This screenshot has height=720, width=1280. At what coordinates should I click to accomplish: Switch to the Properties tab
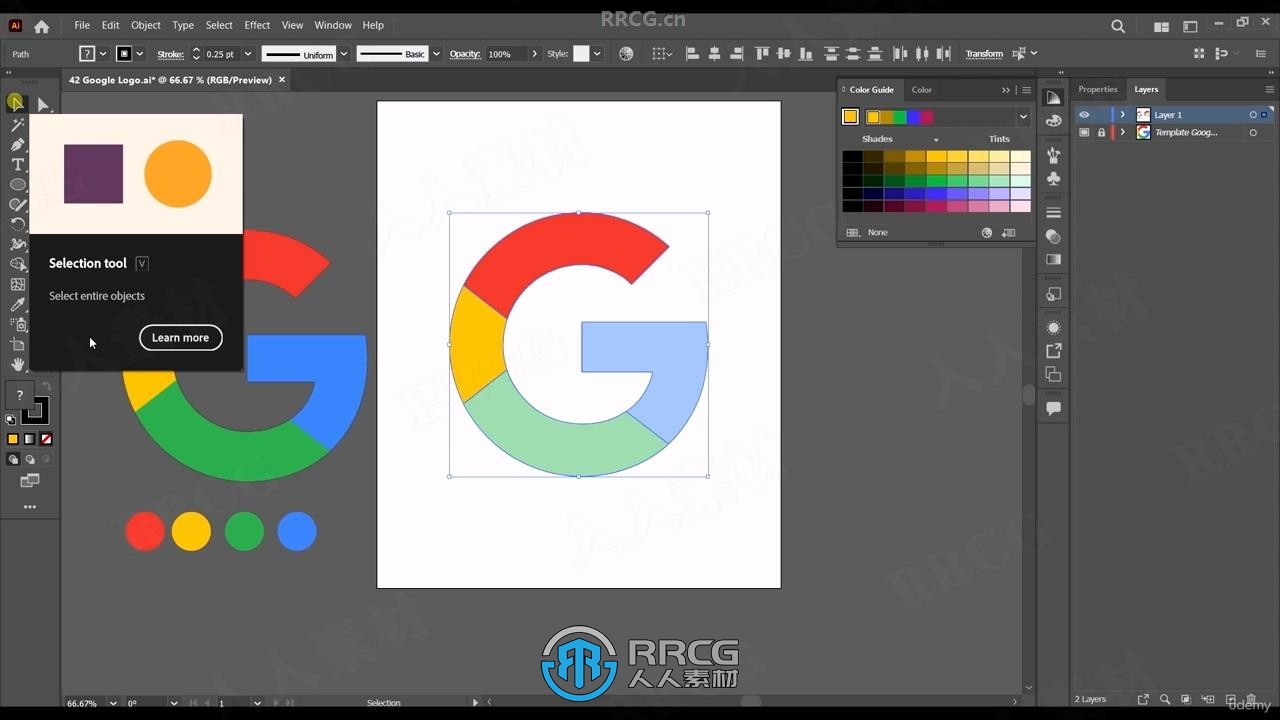[1097, 89]
